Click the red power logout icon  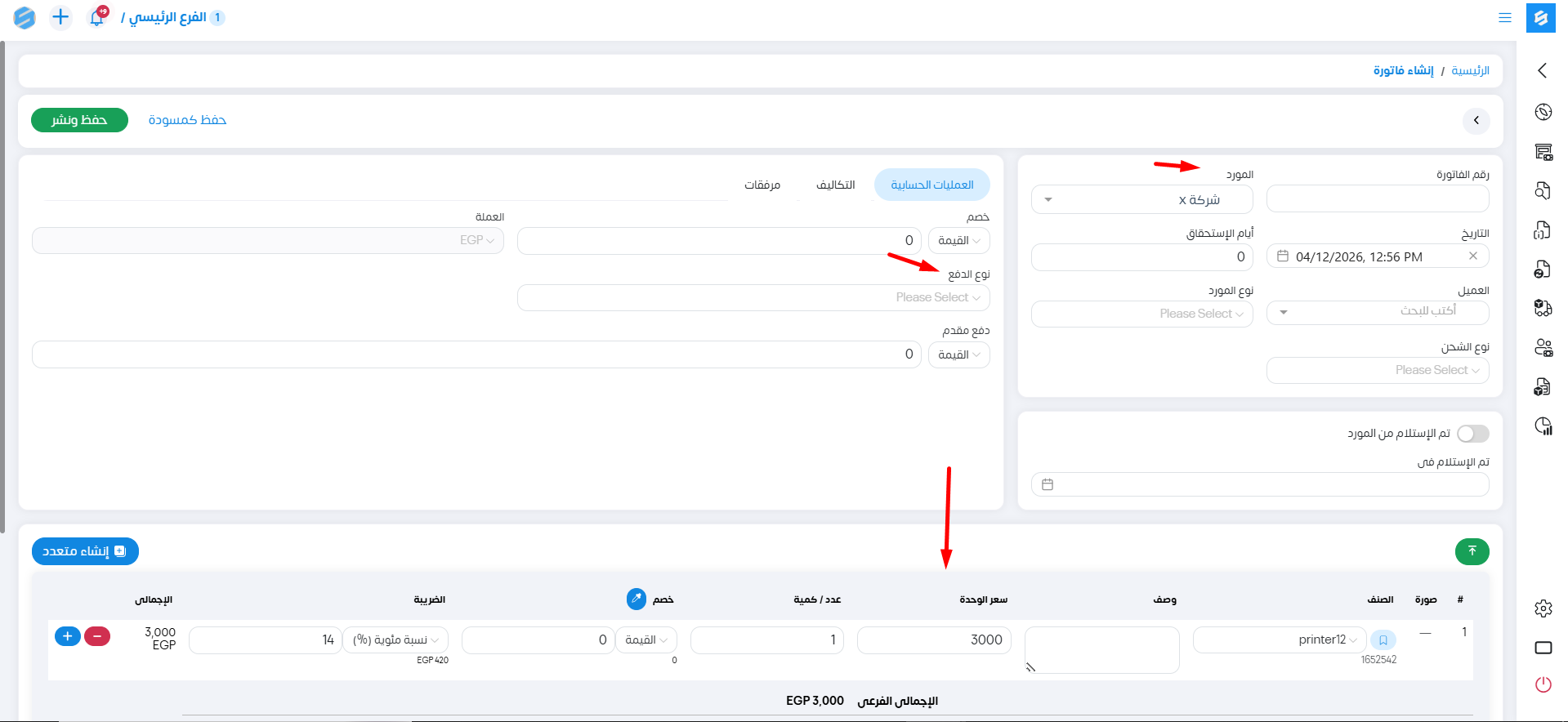pyautogui.click(x=1543, y=684)
